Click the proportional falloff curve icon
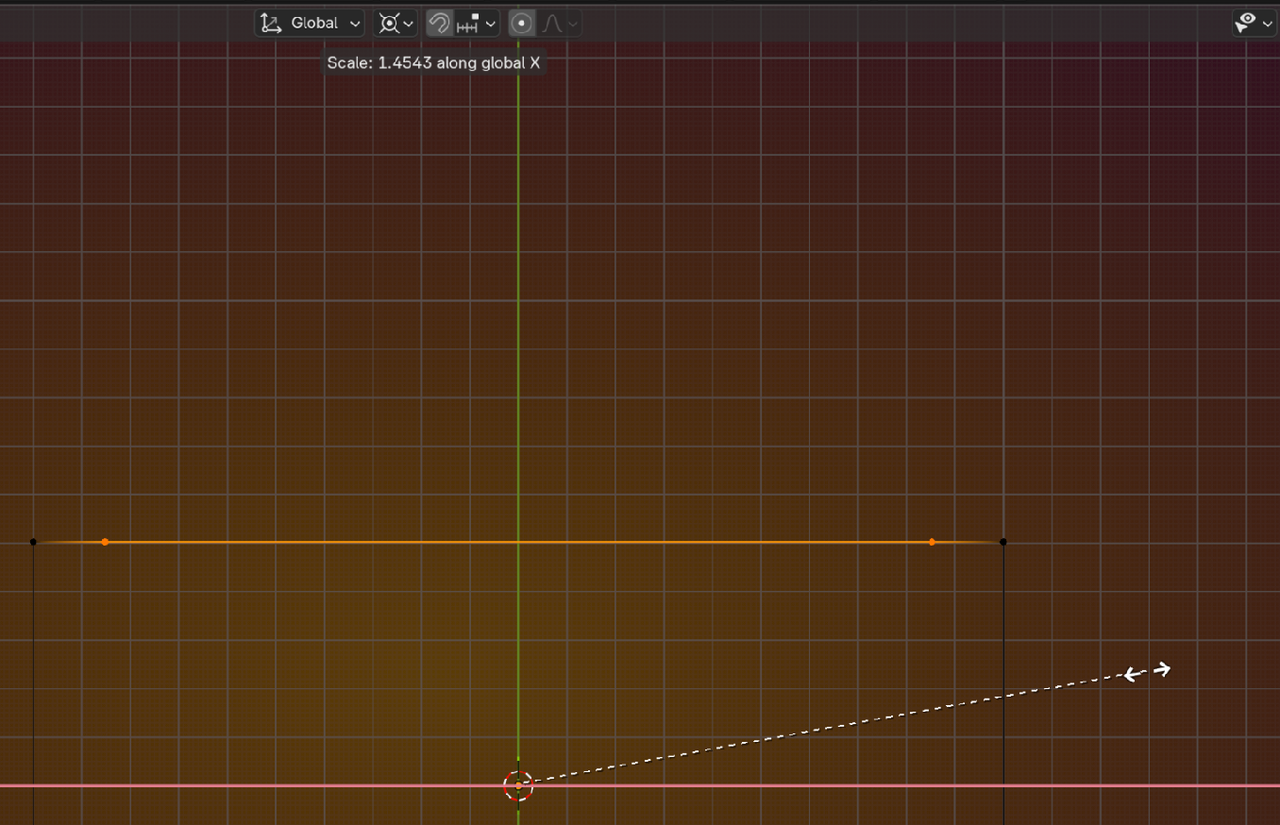 [x=552, y=23]
